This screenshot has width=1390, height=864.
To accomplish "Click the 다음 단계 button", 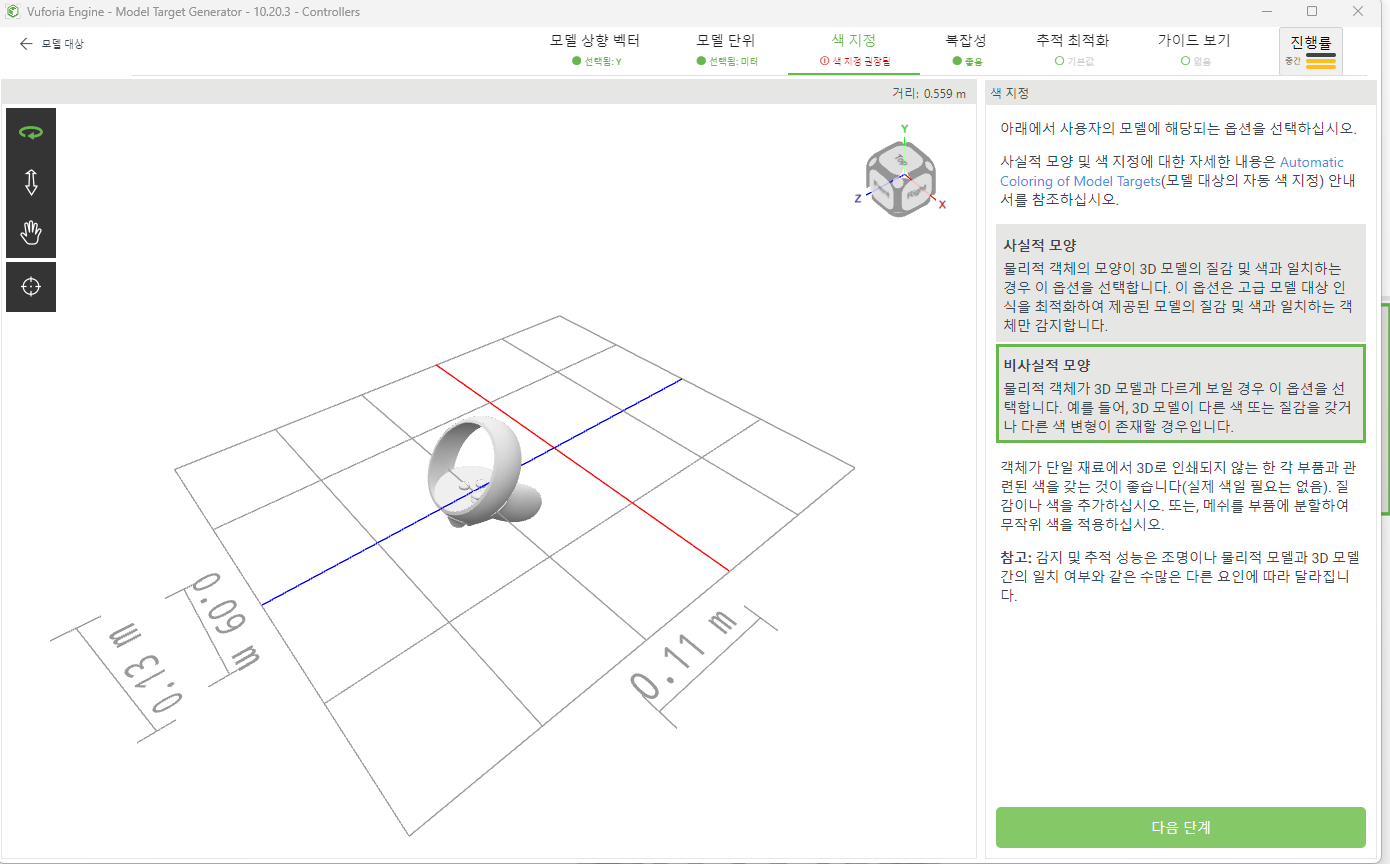I will (1181, 827).
